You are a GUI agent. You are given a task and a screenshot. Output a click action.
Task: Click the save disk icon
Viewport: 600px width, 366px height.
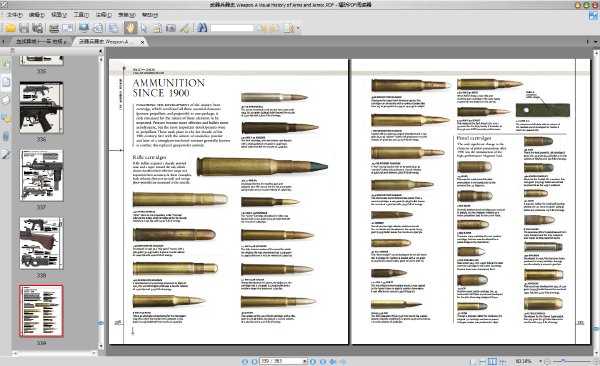click(24, 28)
